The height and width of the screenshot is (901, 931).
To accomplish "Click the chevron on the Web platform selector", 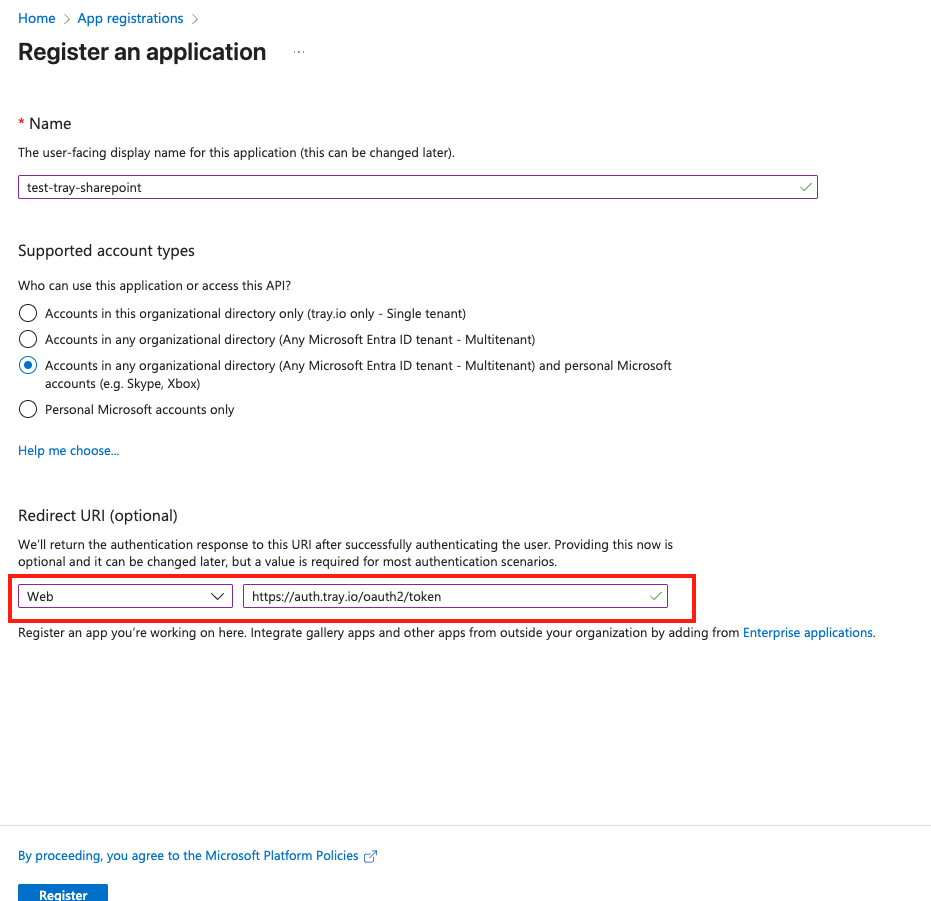I will click(218, 595).
